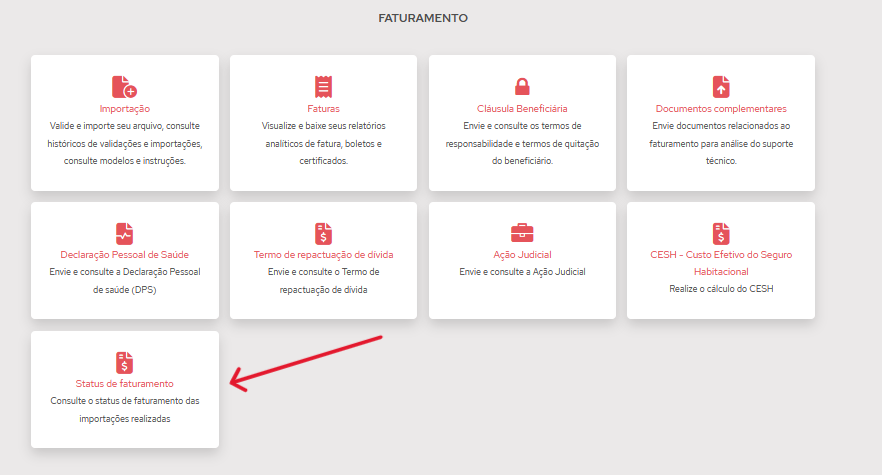Click 'Visualize e baixe seus relatórios' description text
The image size is (882, 475).
point(323,143)
